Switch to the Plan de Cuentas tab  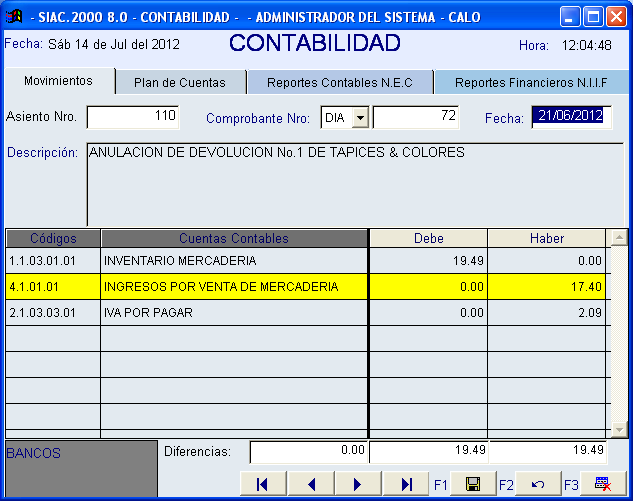tap(180, 82)
